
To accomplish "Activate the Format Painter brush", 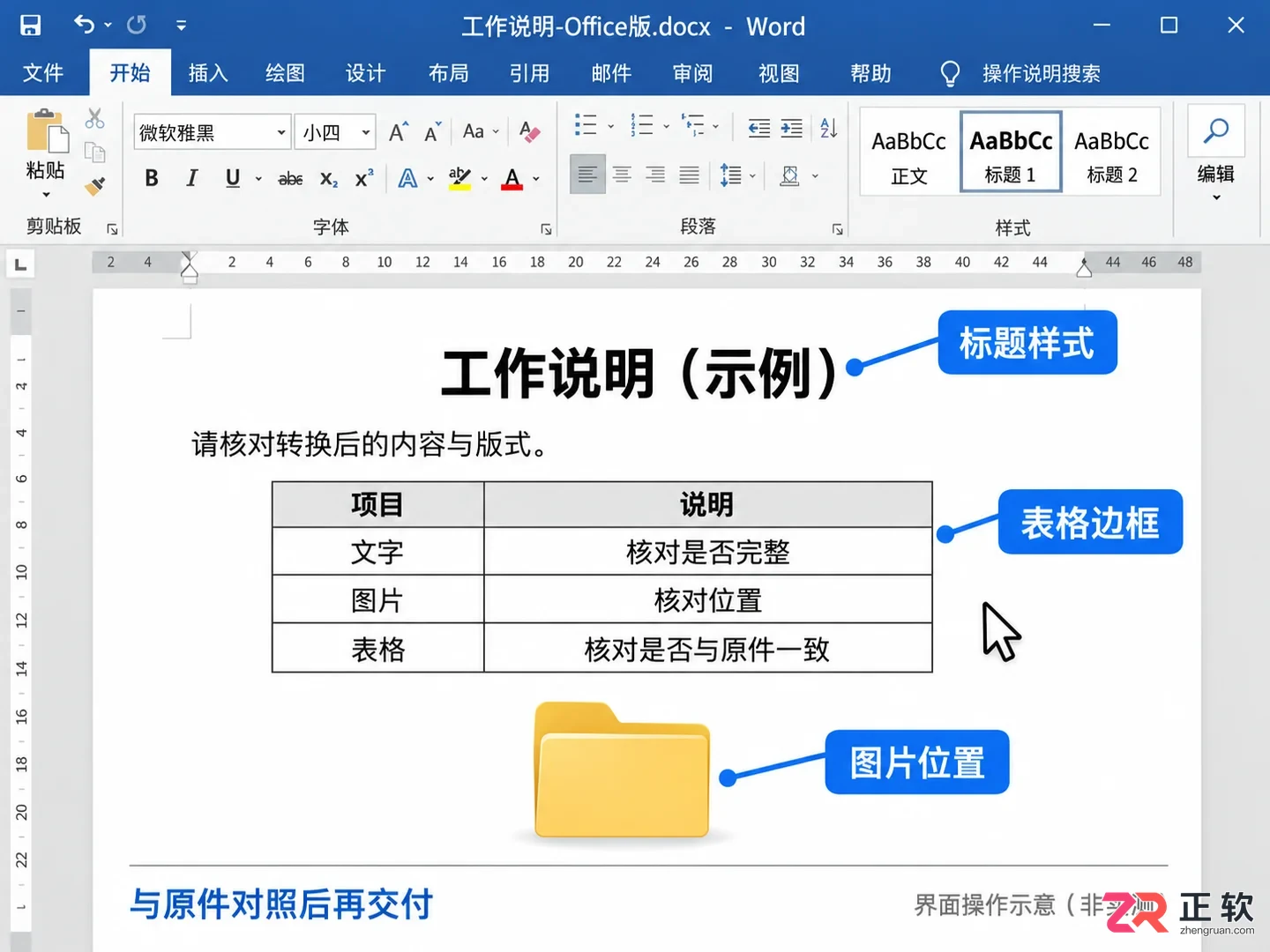I will pyautogui.click(x=95, y=185).
